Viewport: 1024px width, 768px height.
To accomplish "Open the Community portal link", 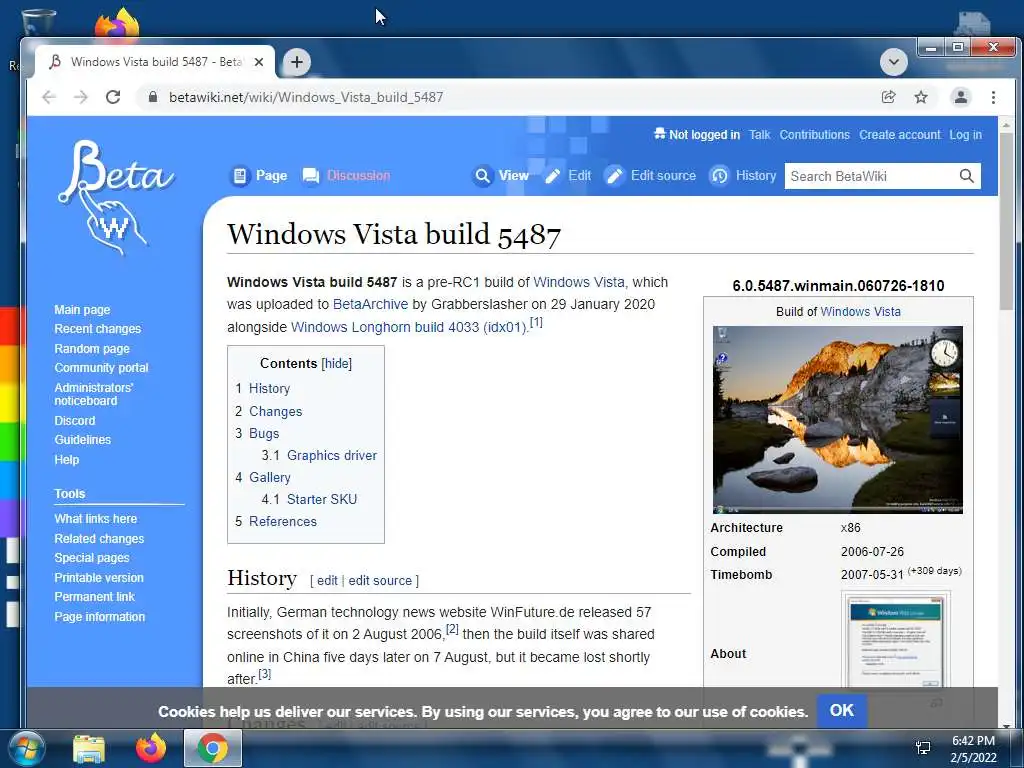I will point(101,368).
